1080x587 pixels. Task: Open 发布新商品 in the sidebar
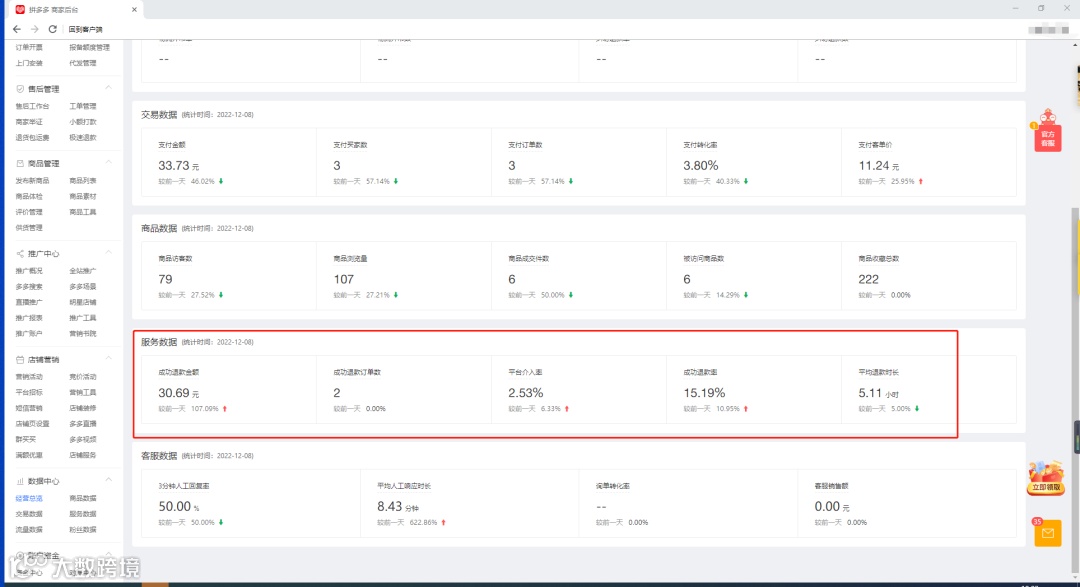click(x=32, y=181)
